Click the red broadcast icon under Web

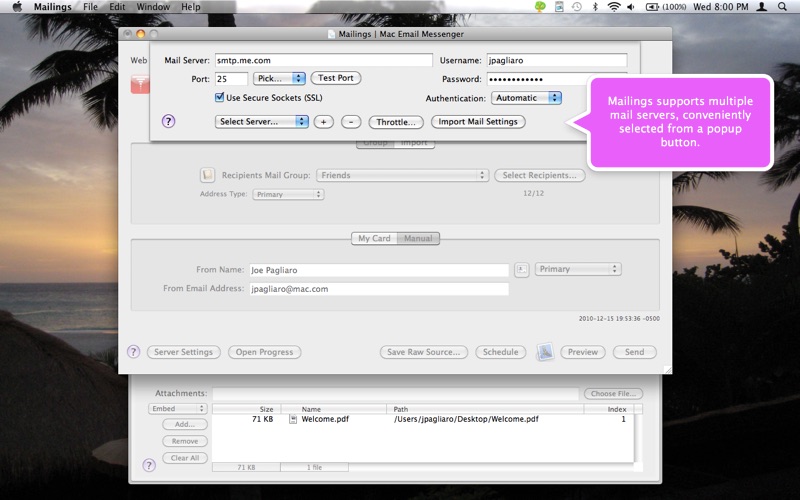pyautogui.click(x=140, y=84)
